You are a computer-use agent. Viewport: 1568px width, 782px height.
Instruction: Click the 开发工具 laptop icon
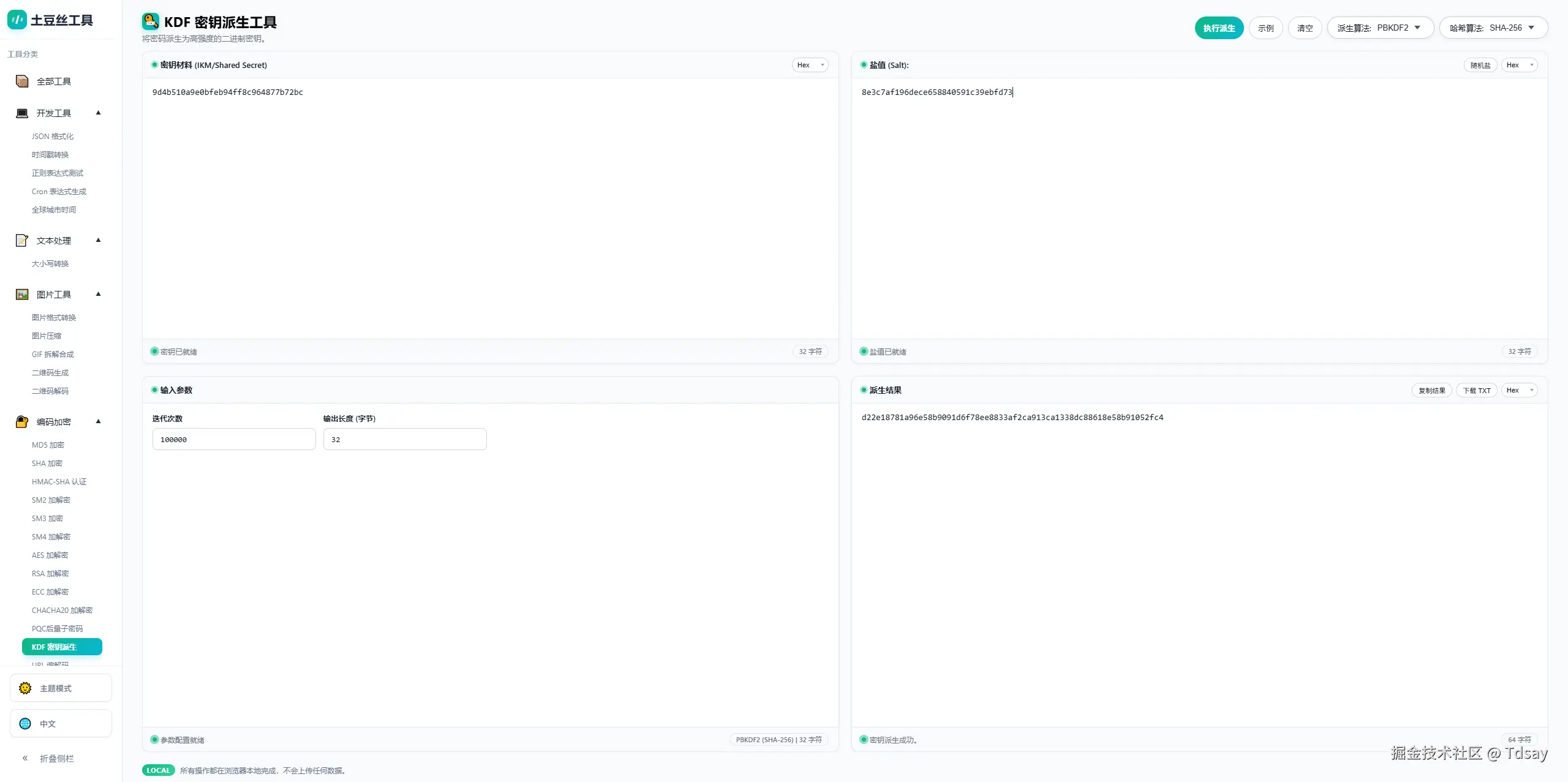coord(22,113)
